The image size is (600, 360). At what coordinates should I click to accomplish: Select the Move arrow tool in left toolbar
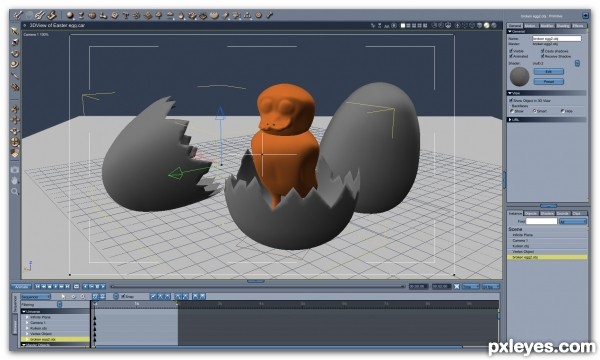[x=15, y=31]
